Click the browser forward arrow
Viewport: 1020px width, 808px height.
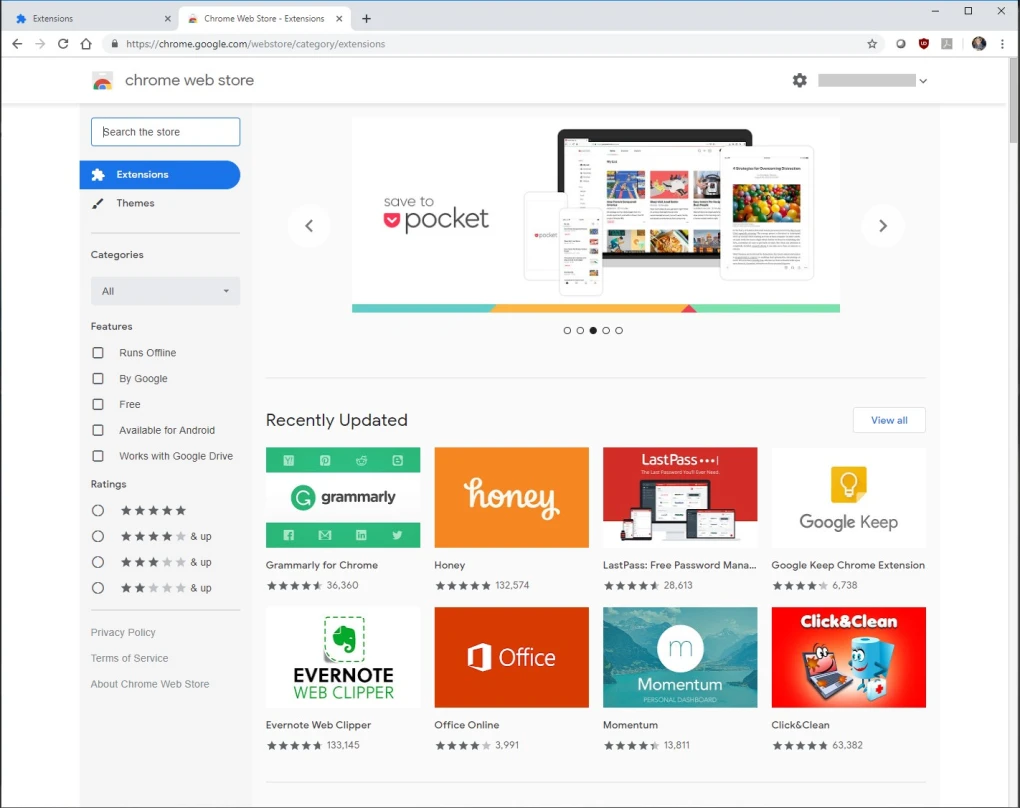pyautogui.click(x=40, y=44)
